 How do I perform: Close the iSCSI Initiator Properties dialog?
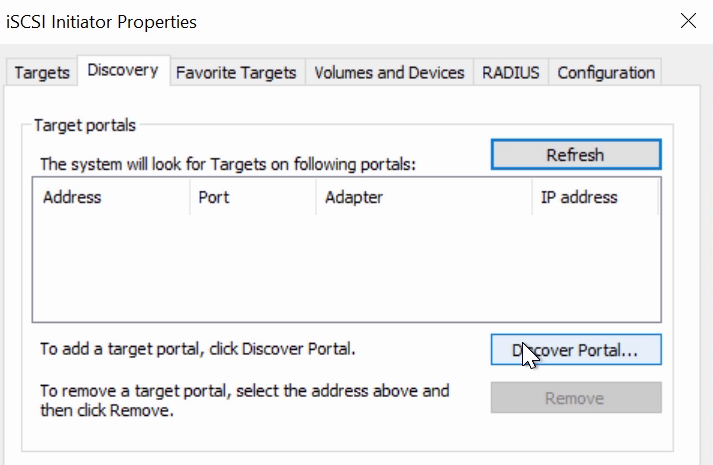[688, 20]
